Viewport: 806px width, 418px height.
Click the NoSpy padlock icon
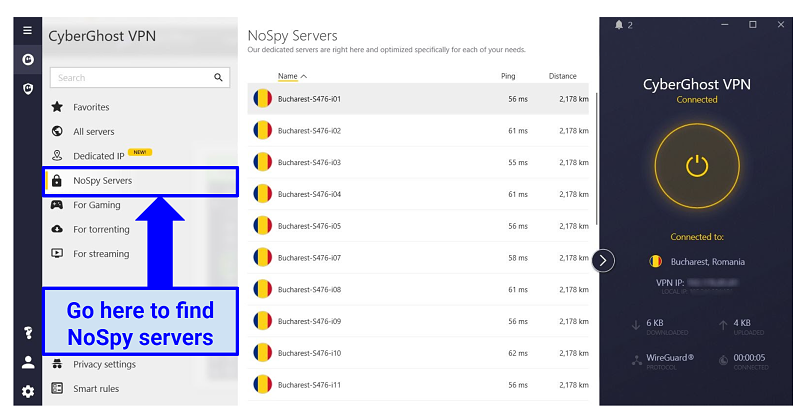pos(57,180)
